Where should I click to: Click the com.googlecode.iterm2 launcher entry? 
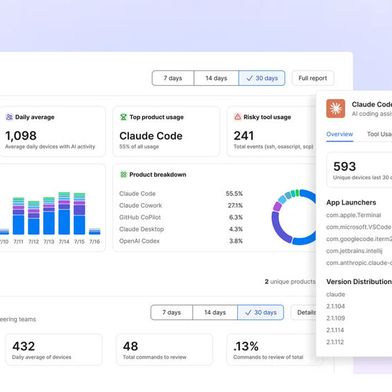coord(359,239)
